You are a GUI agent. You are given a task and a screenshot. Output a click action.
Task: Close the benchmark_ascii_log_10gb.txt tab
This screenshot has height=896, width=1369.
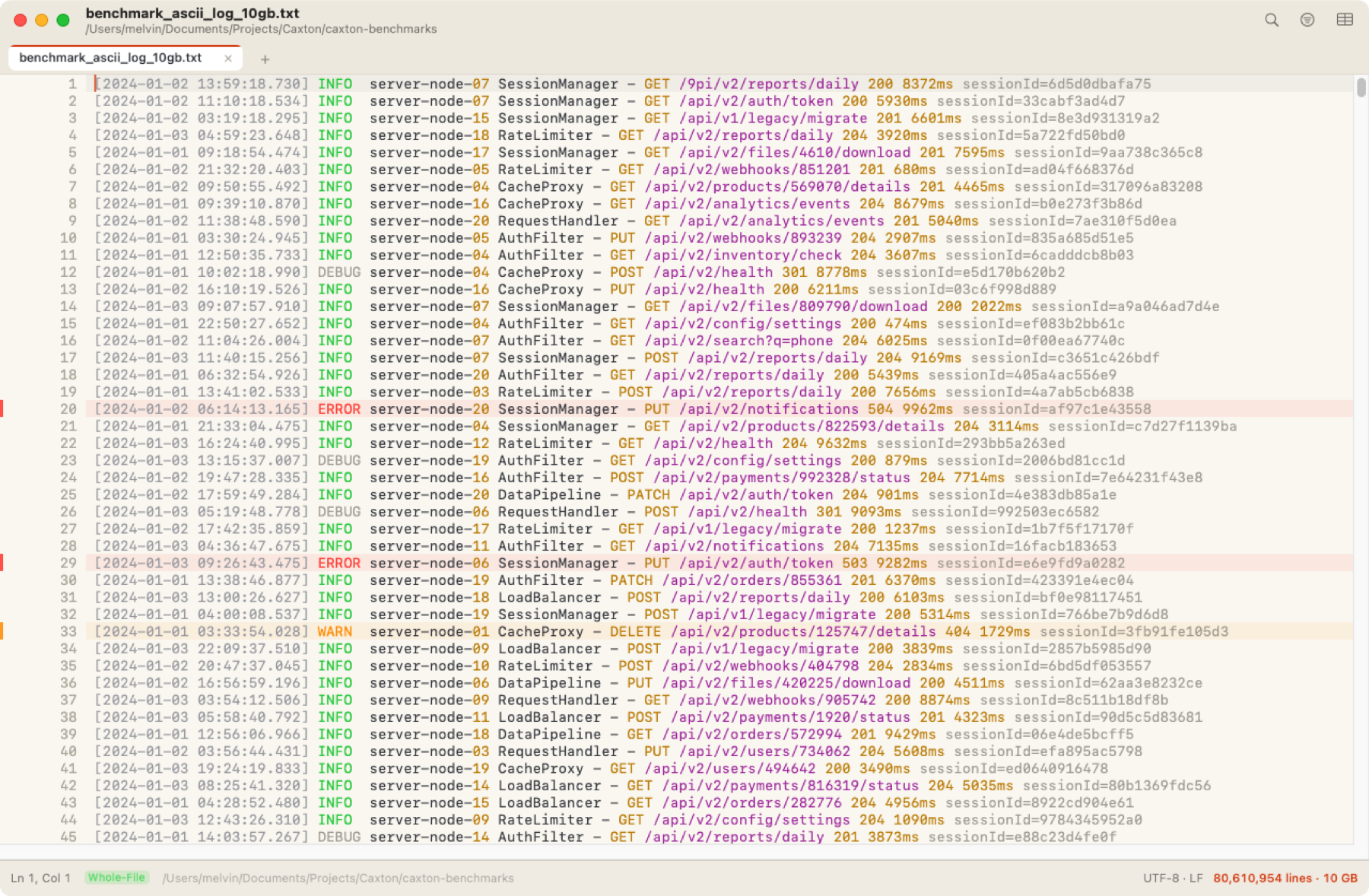tap(228, 58)
